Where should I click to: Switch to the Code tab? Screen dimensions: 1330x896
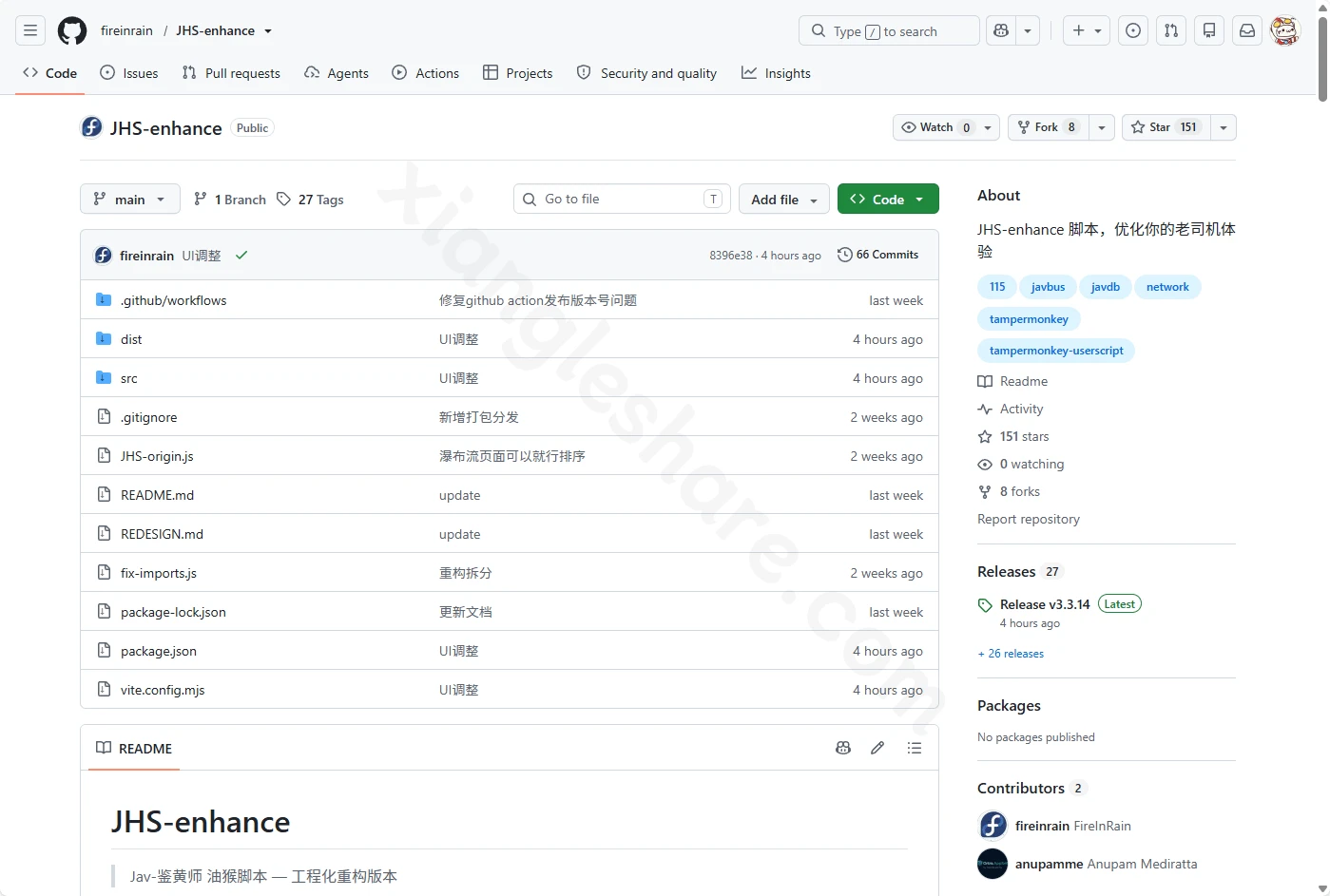(x=50, y=73)
